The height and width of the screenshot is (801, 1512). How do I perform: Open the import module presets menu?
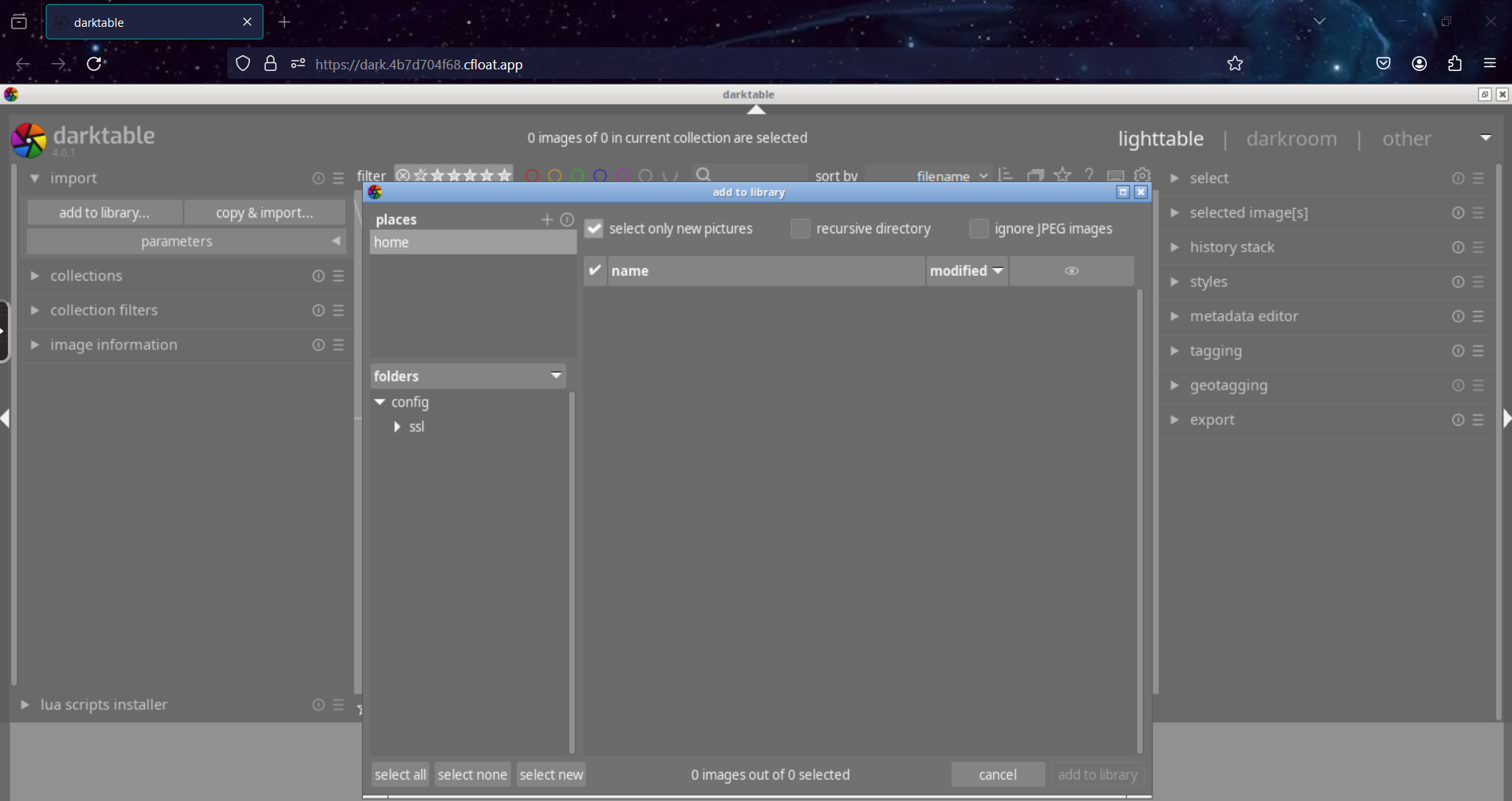coord(338,178)
